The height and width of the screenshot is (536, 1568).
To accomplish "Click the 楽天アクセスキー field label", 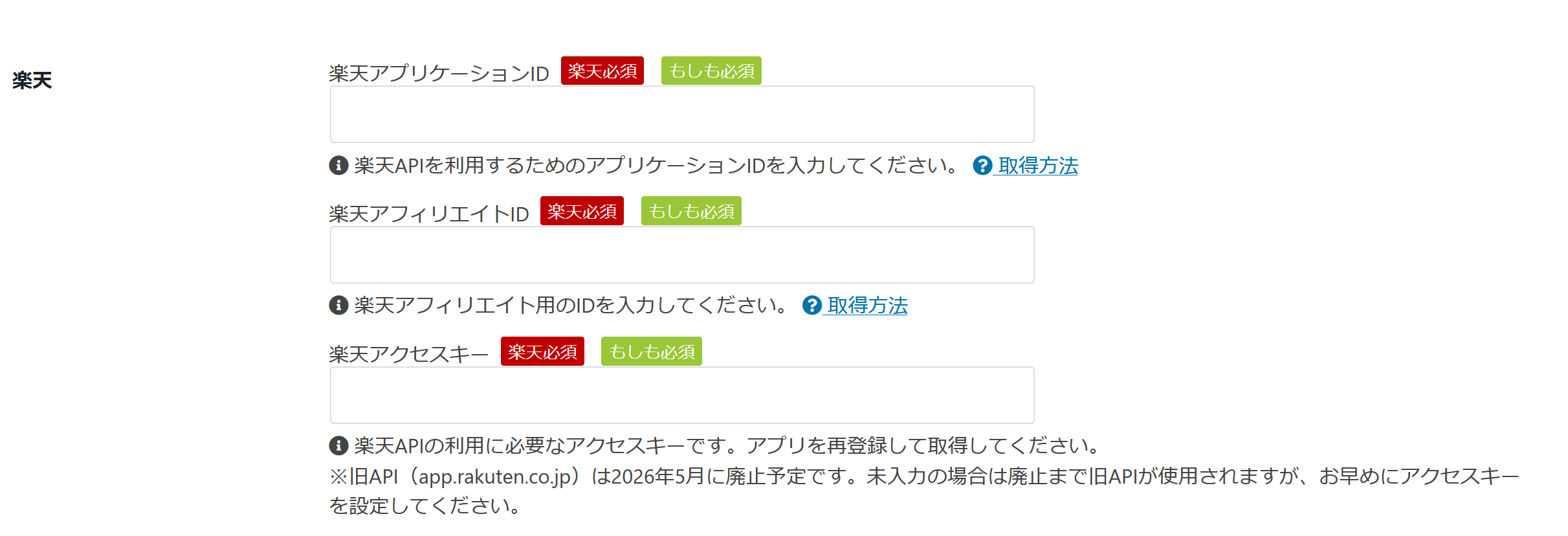I will (x=408, y=354).
